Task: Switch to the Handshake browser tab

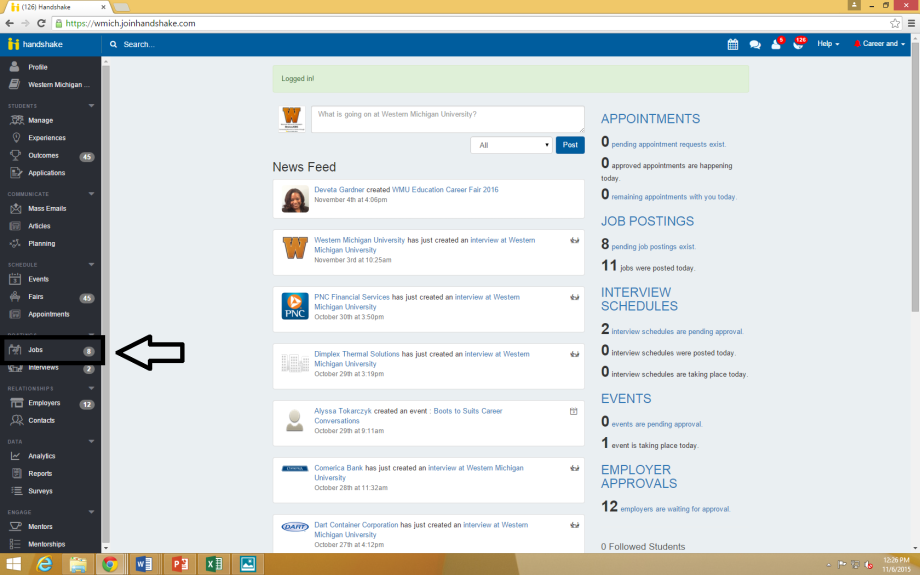Action: pyautogui.click(x=59, y=7)
